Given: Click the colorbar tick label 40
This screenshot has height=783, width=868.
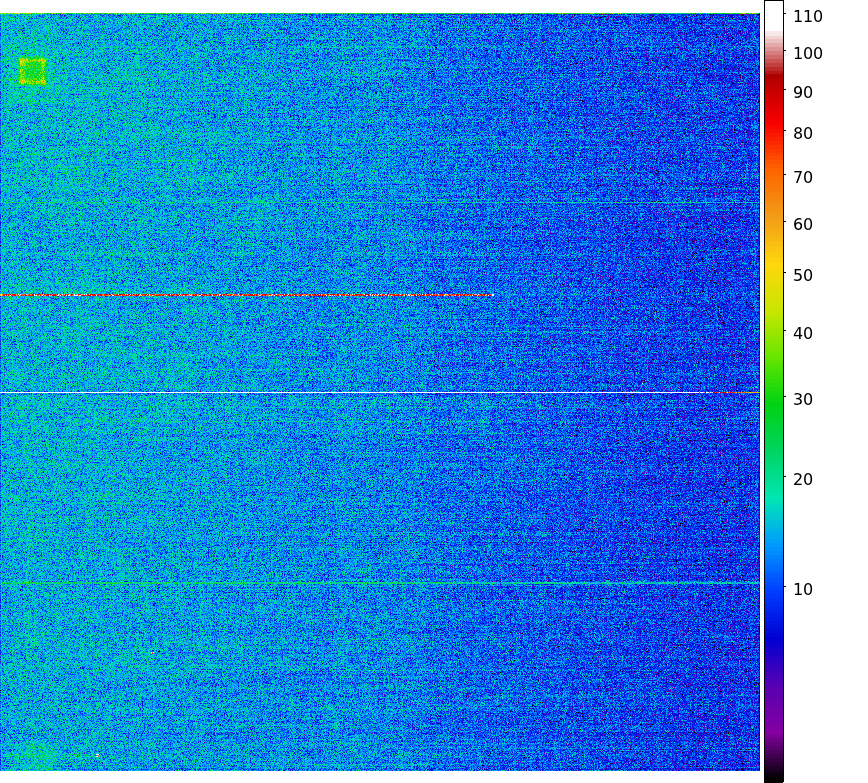Looking at the screenshot, I should coord(803,332).
